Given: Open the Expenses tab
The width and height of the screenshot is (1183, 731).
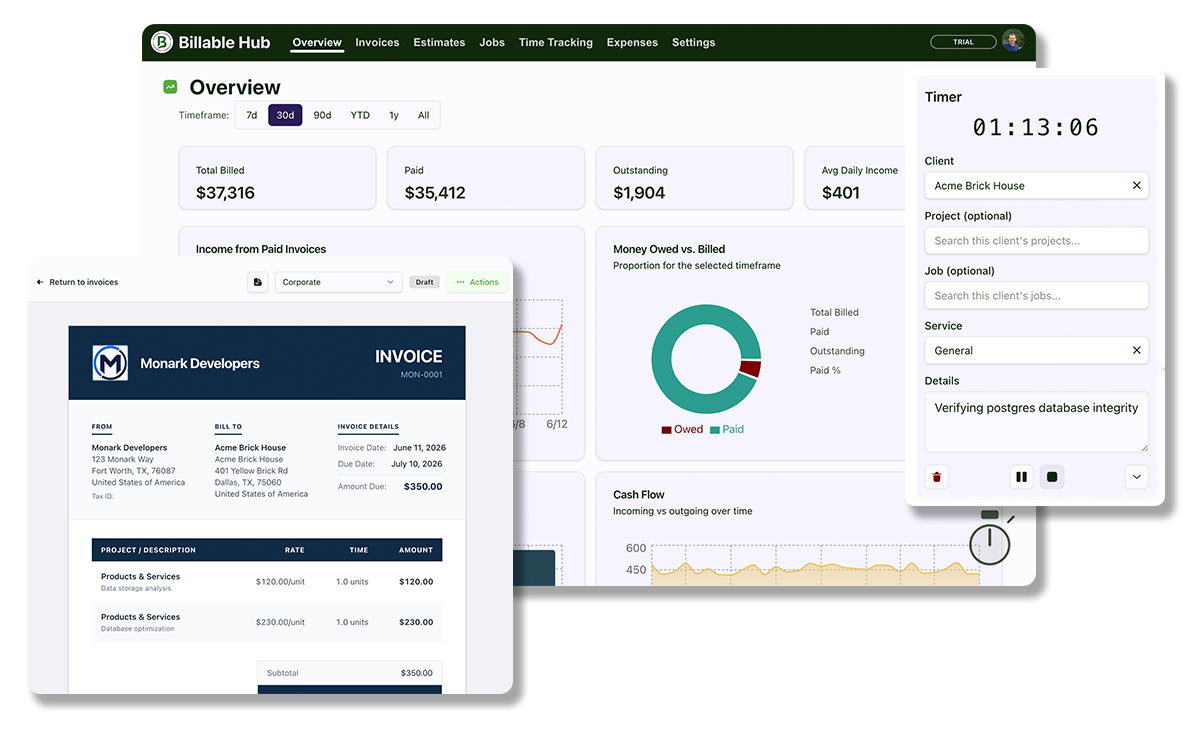Looking at the screenshot, I should tap(632, 42).
